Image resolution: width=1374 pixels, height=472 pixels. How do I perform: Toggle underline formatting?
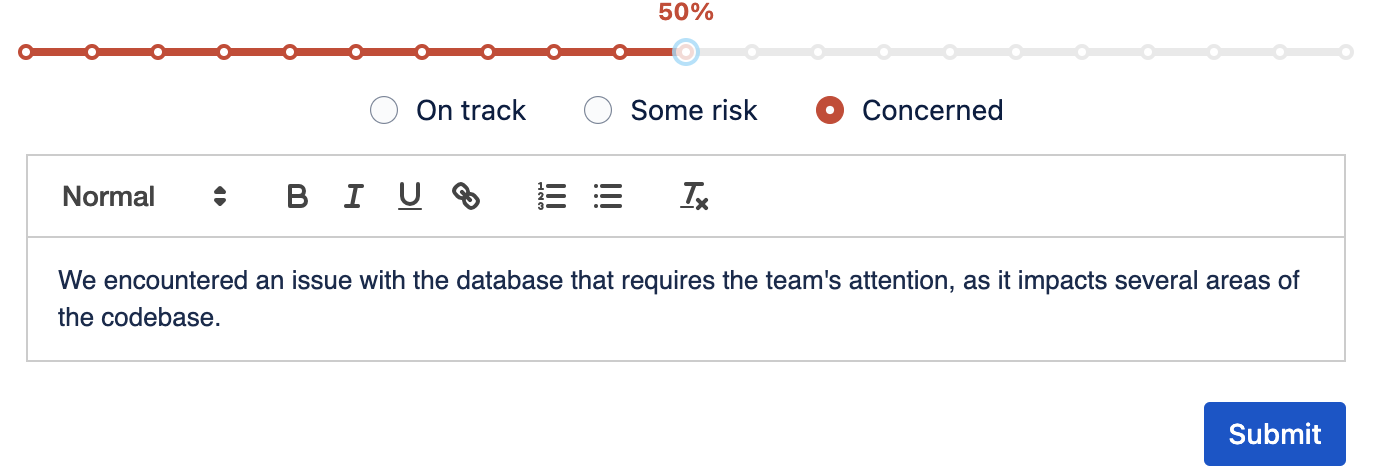click(410, 196)
